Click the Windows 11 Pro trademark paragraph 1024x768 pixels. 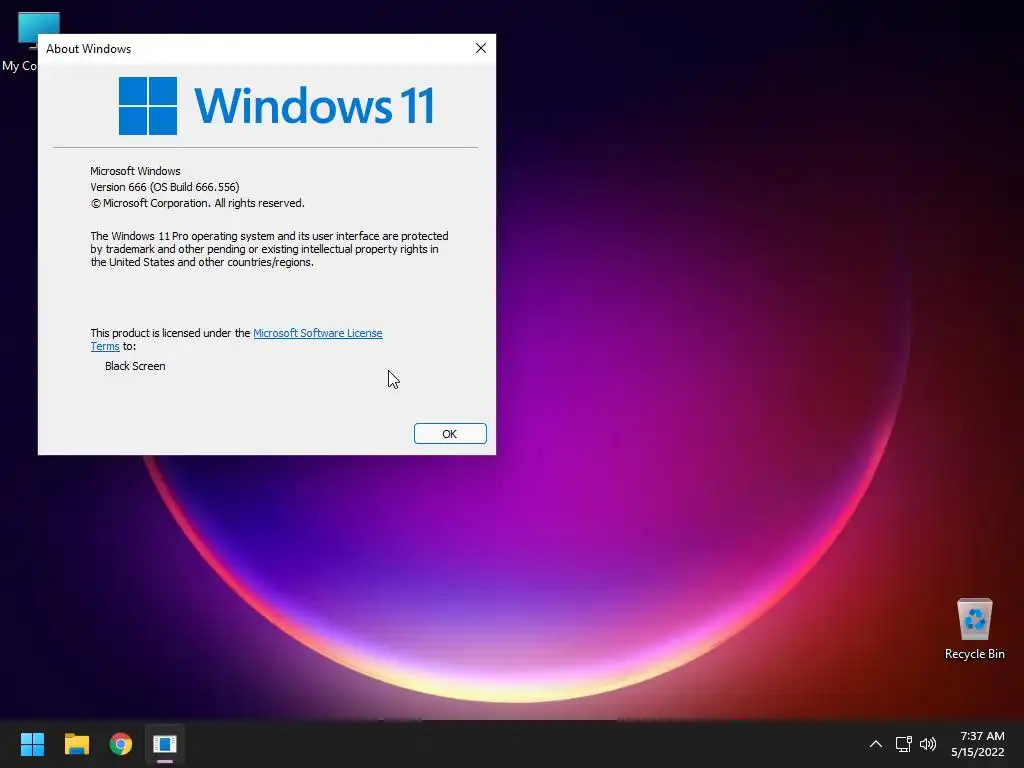pyautogui.click(x=269, y=249)
